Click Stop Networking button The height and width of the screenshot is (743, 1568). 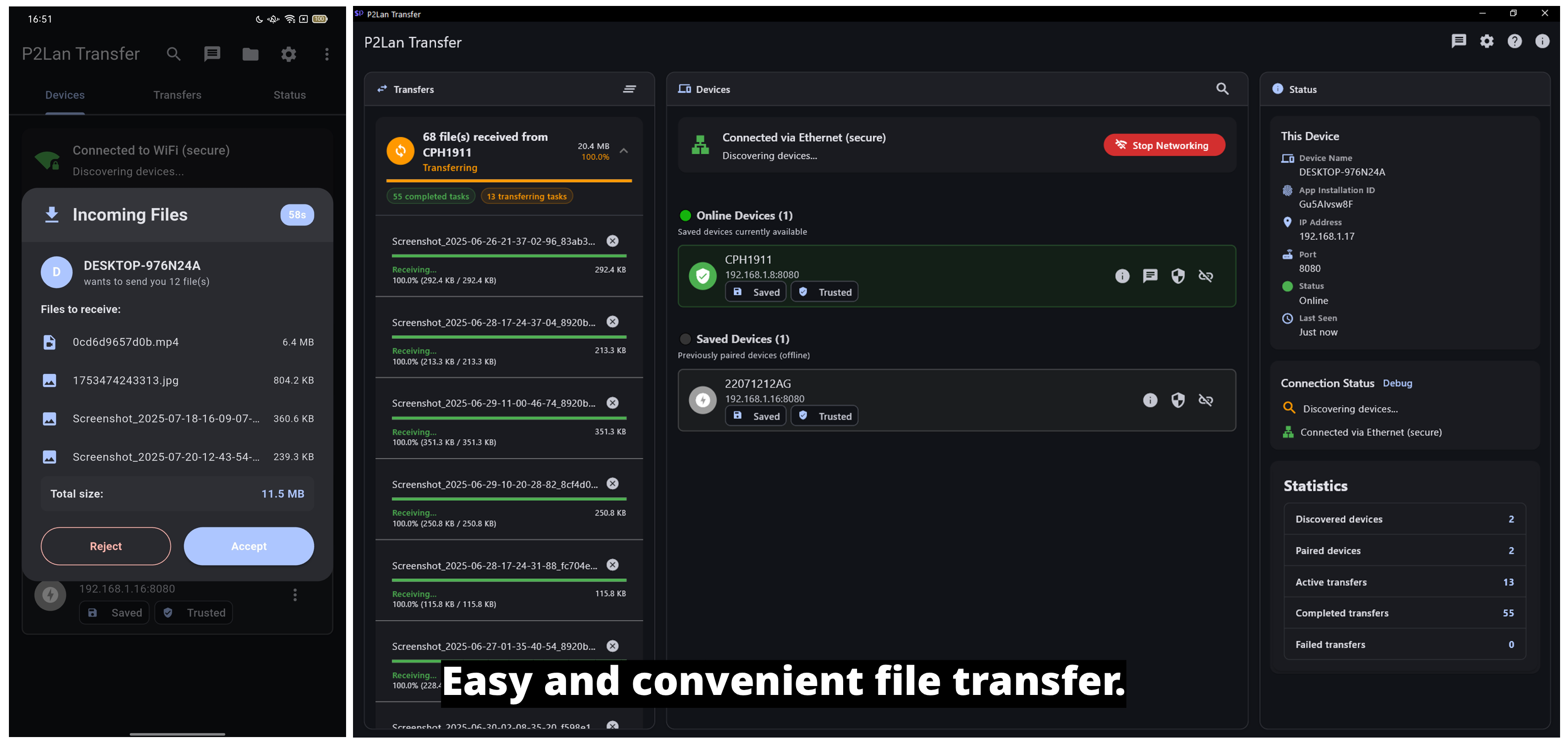[x=1164, y=145]
